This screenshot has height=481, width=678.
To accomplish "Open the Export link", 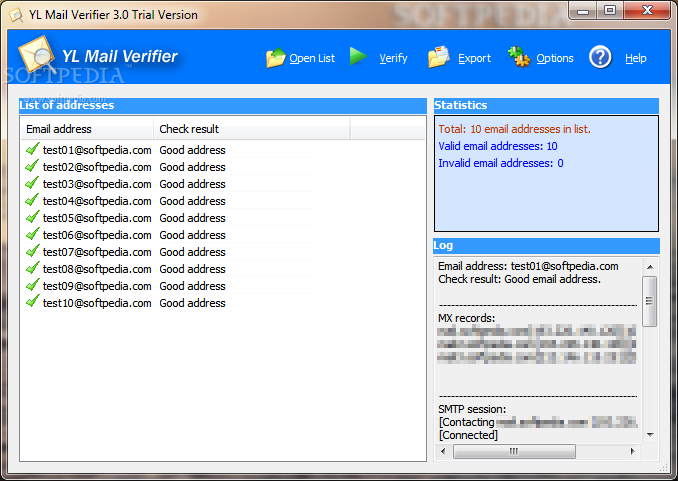I will 474,58.
